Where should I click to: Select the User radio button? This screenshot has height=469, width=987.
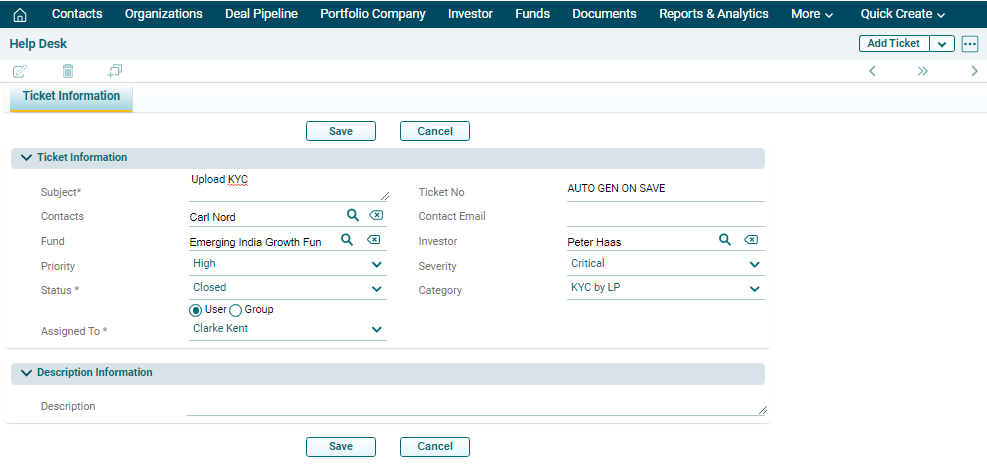click(x=196, y=310)
